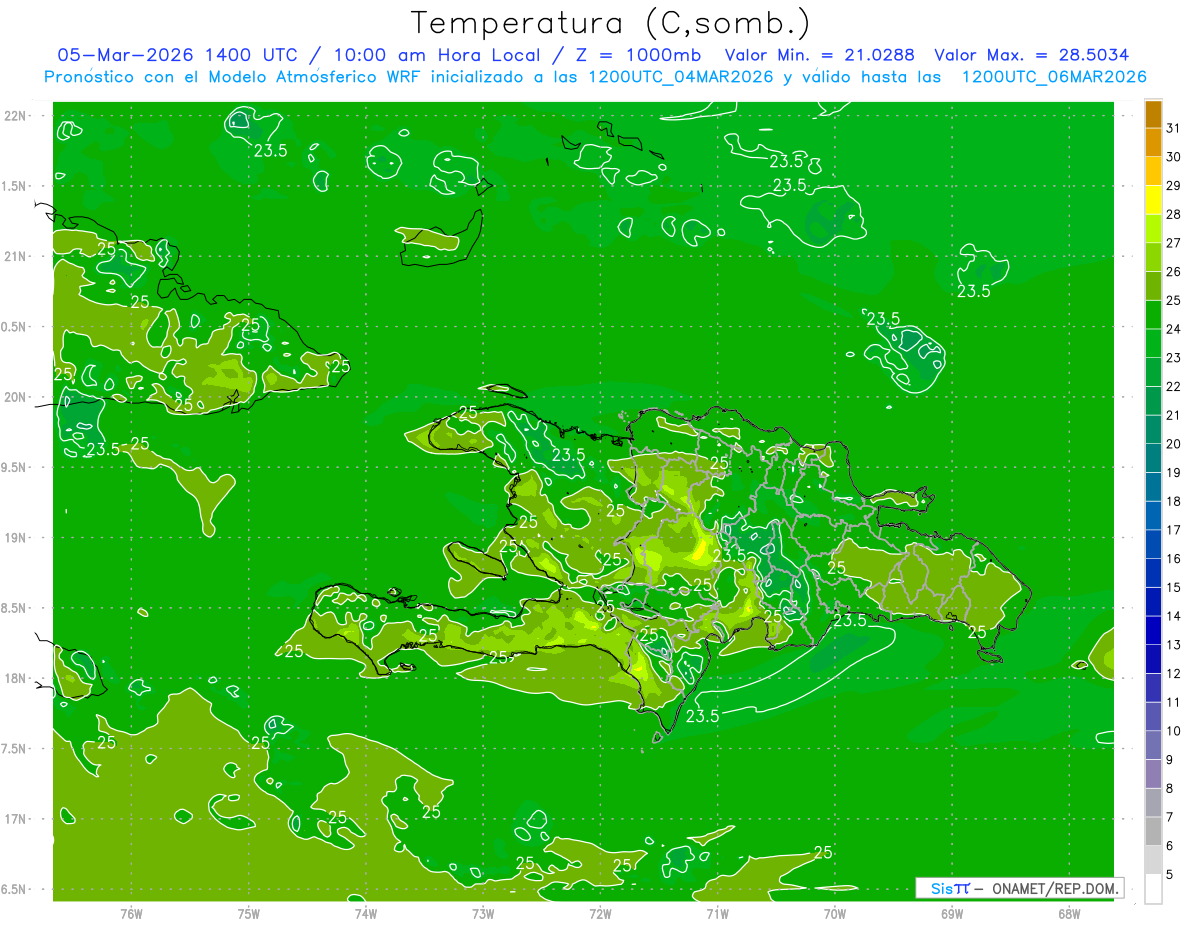
Task: Click the 20N latitude axis label
Action: pyautogui.click(x=17, y=397)
